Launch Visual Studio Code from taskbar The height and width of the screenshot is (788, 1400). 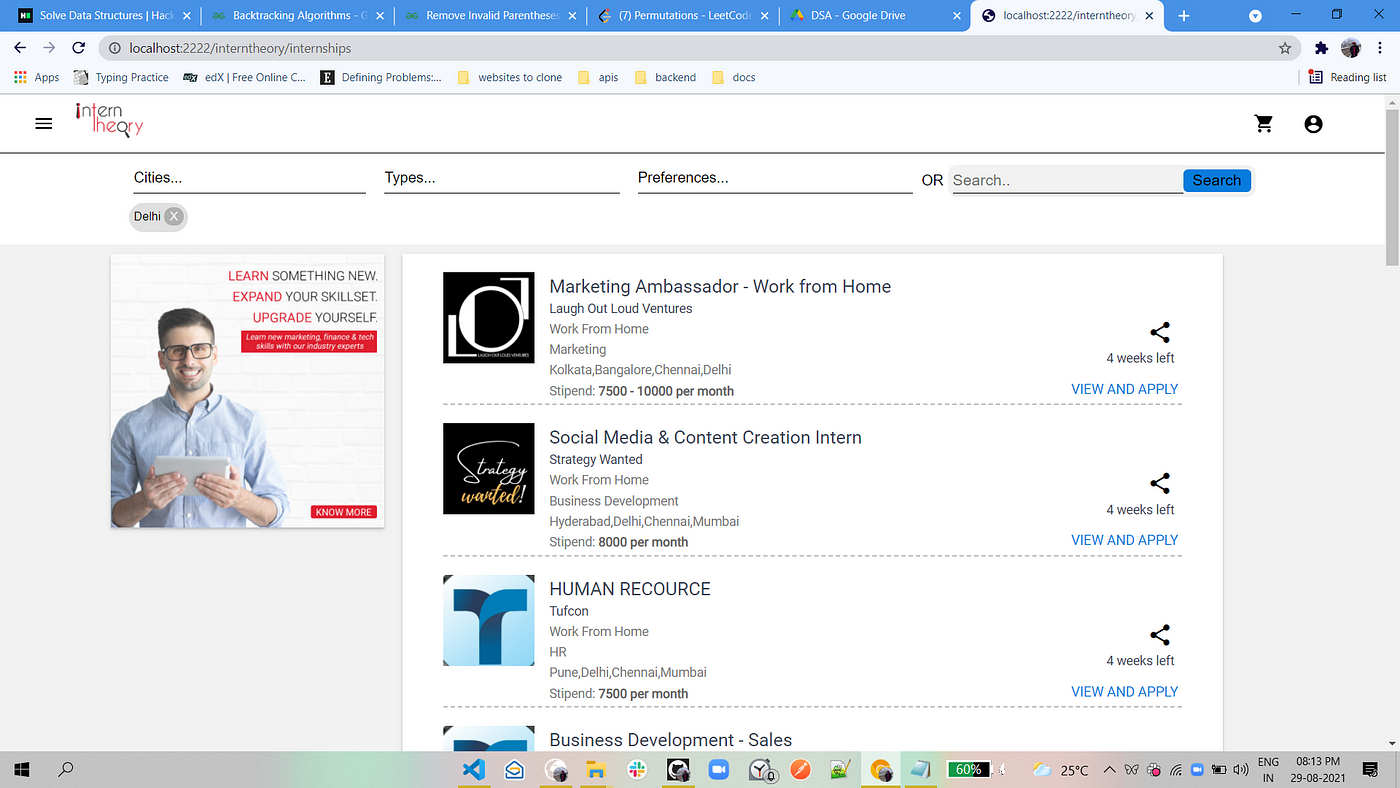[x=473, y=769]
